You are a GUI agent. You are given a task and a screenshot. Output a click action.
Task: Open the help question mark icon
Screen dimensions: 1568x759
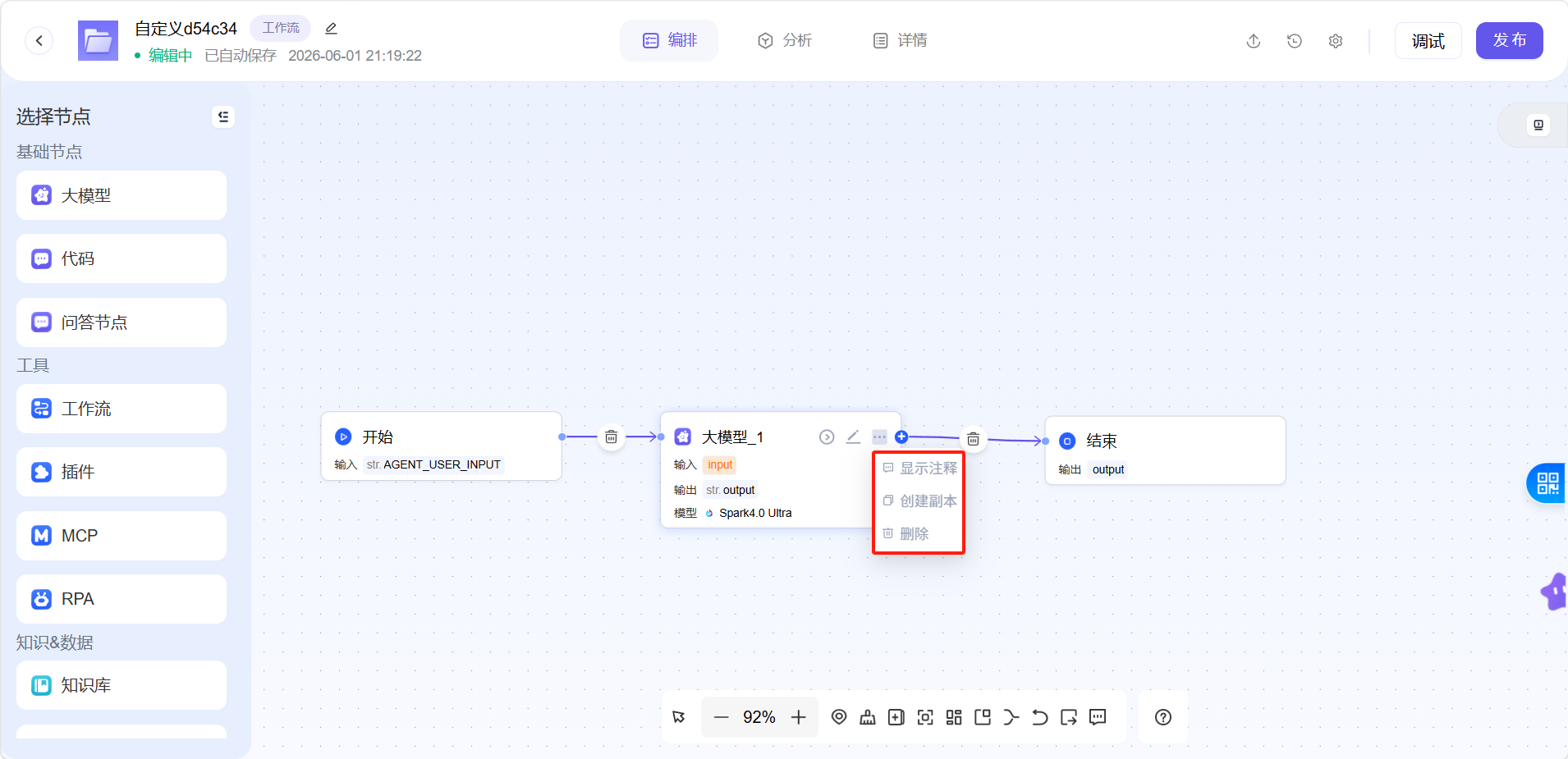click(1163, 717)
